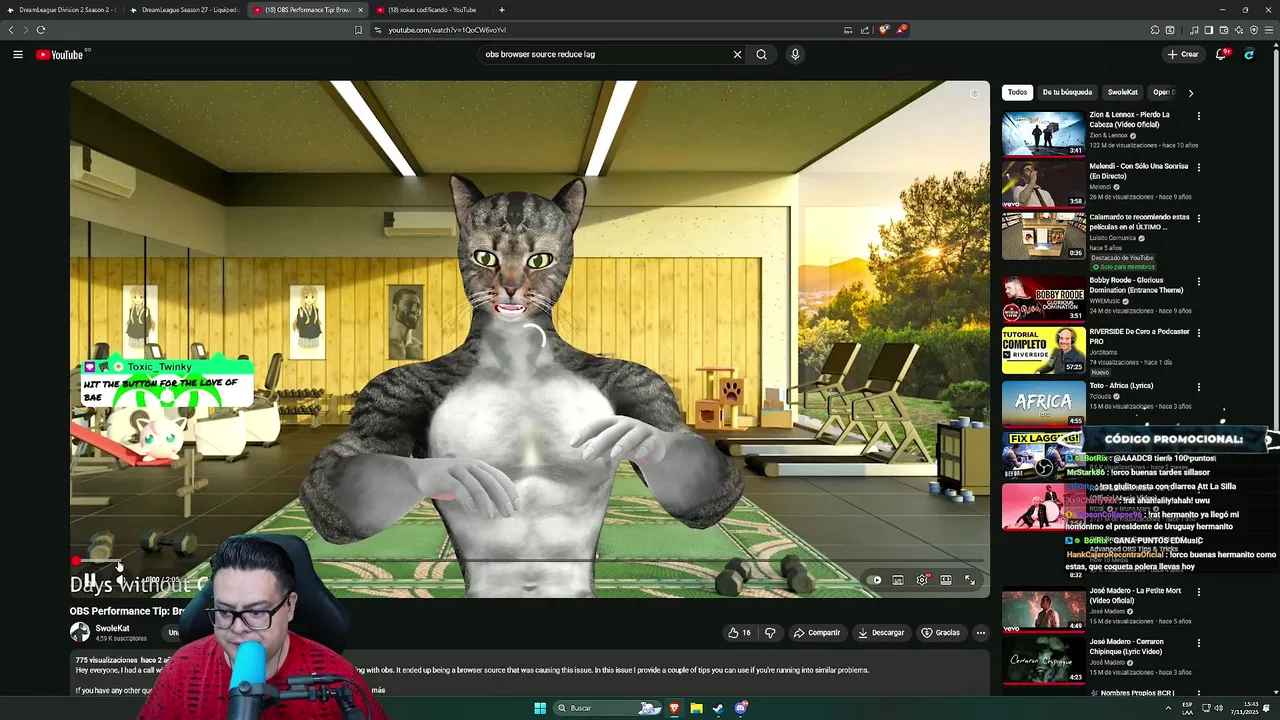Open File Explorer from the taskbar
Image resolution: width=1280 pixels, height=720 pixels.
(x=696, y=708)
